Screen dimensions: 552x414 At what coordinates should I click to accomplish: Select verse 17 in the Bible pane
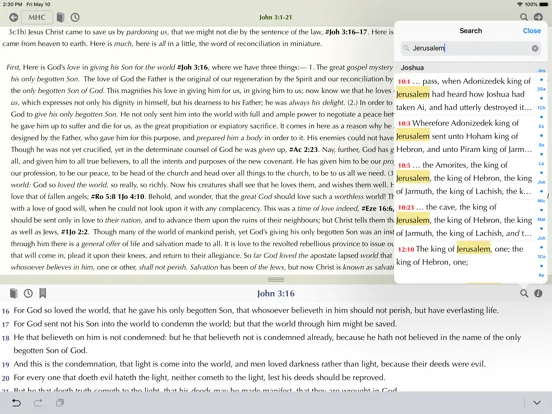[x=199, y=324]
